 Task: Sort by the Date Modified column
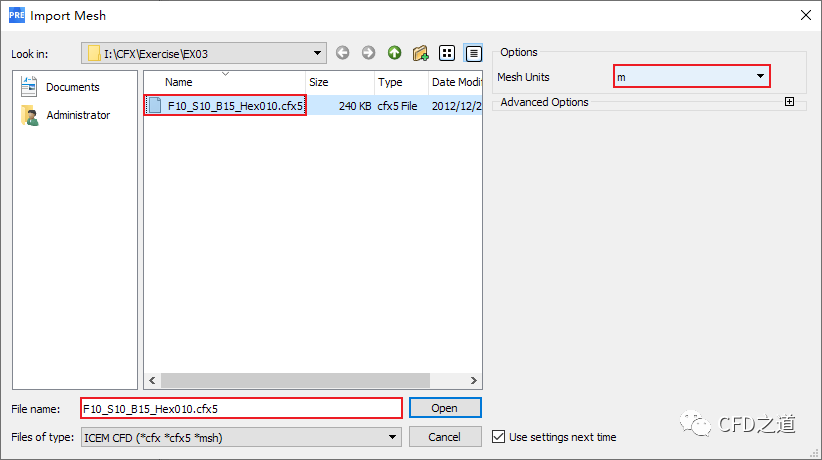pos(456,82)
